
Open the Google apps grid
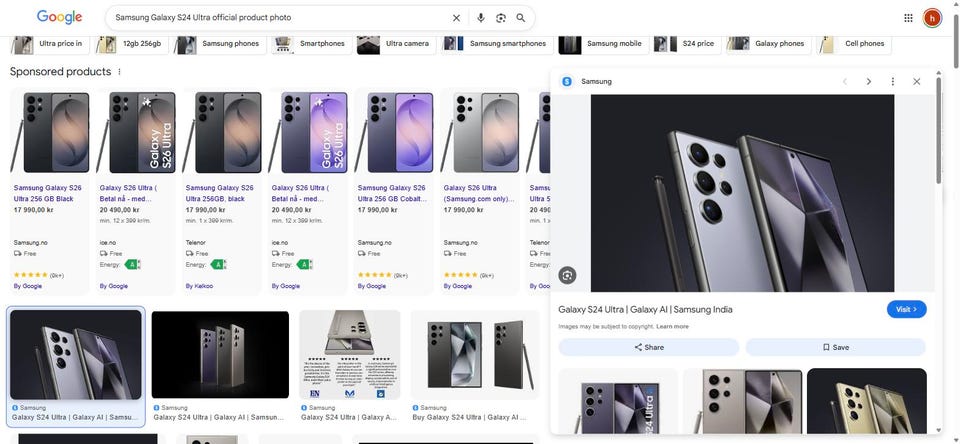909,18
